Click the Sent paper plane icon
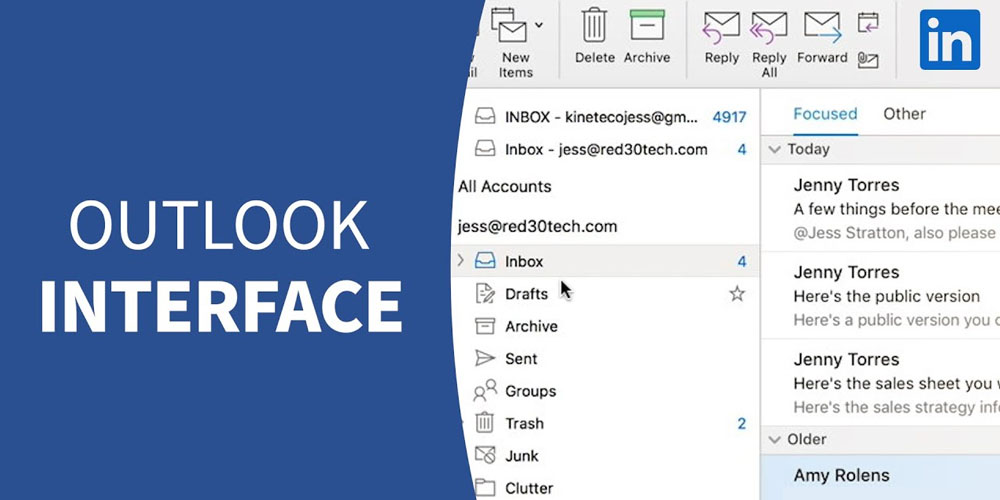Screen dimensions: 1000x500 coord(485,358)
